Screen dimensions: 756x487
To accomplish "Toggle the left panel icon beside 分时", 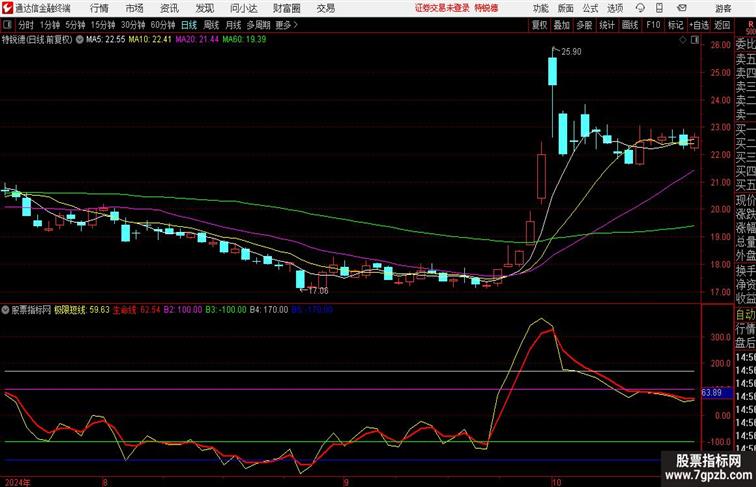I will pos(7,25).
